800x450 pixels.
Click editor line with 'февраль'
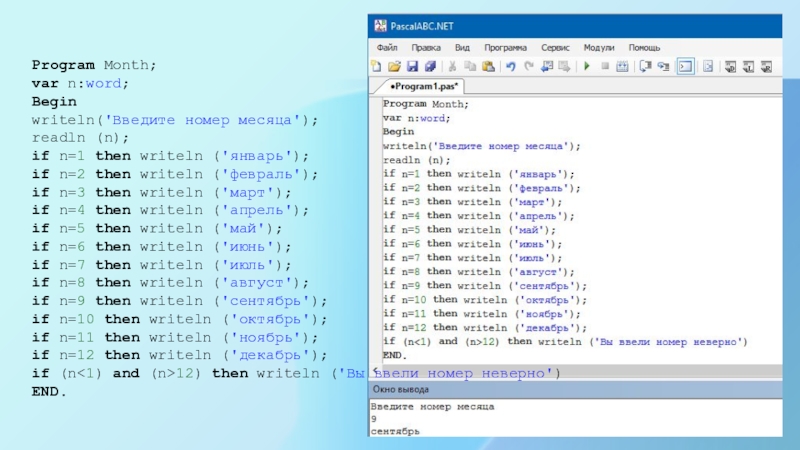tap(482, 188)
